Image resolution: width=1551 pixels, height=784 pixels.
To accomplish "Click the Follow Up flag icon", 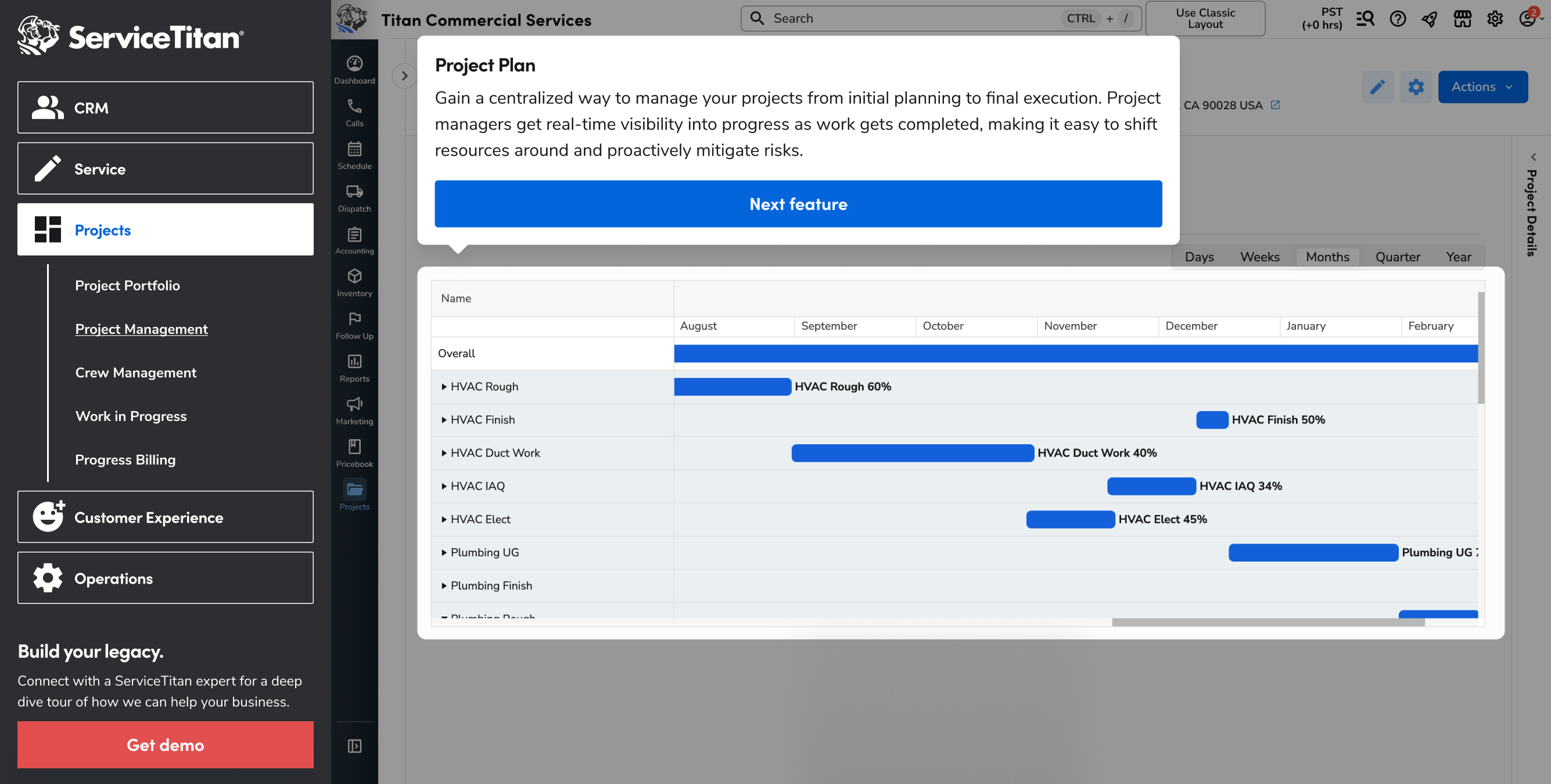I will pyautogui.click(x=354, y=326).
